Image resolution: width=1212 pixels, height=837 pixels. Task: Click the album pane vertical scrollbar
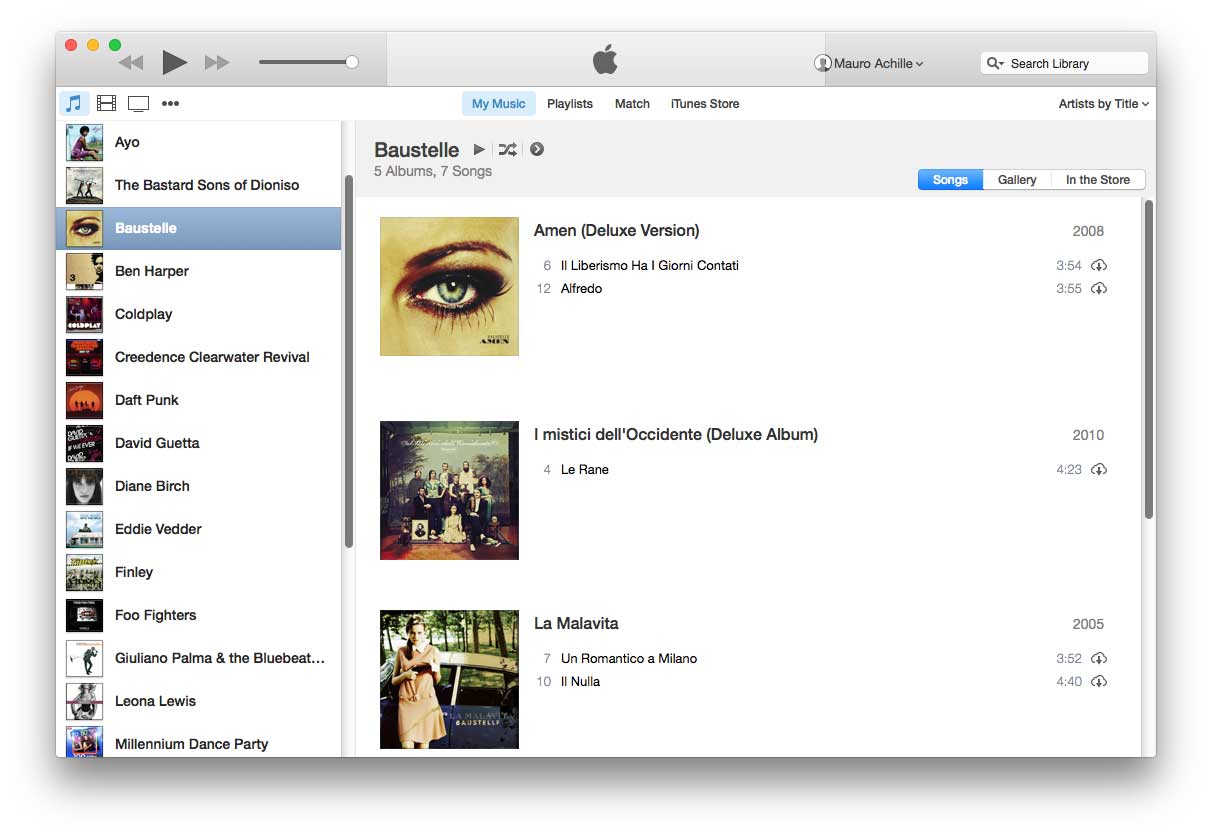pyautogui.click(x=1149, y=359)
